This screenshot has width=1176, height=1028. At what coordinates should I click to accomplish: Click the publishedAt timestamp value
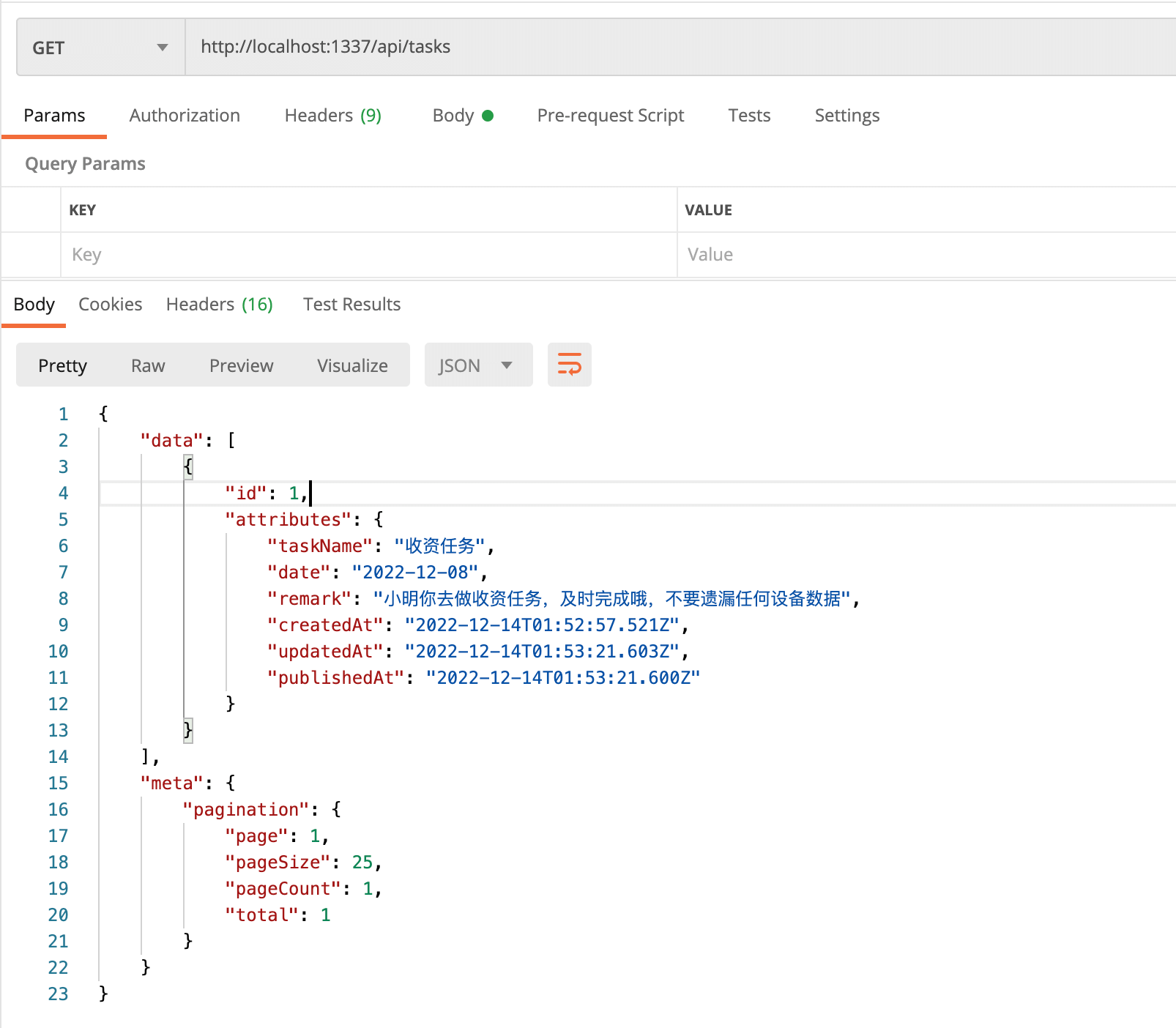click(x=563, y=678)
